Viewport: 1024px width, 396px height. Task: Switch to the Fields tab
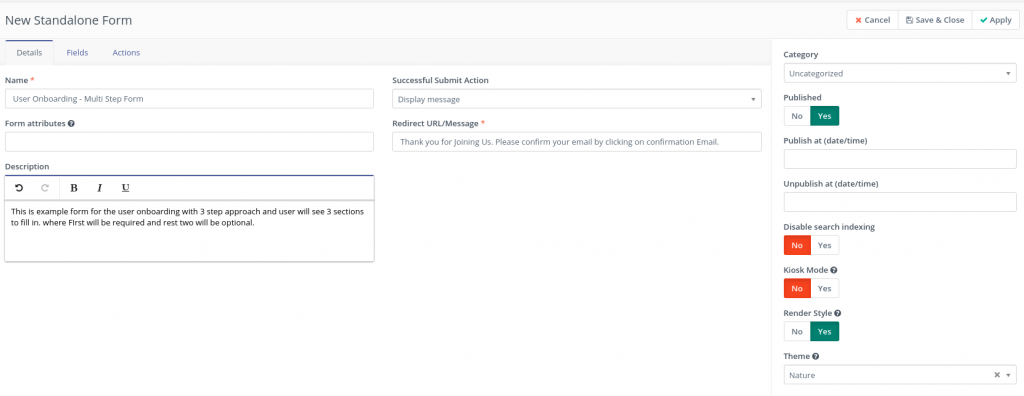(77, 53)
